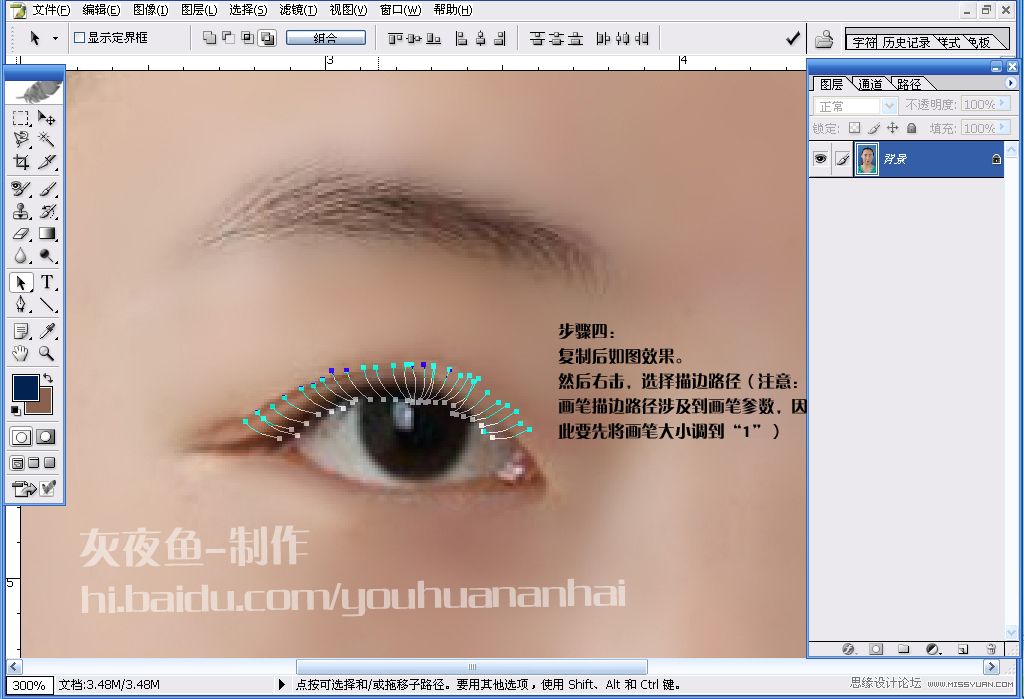Select the Notes tool
This screenshot has width=1024, height=699.
(21, 331)
